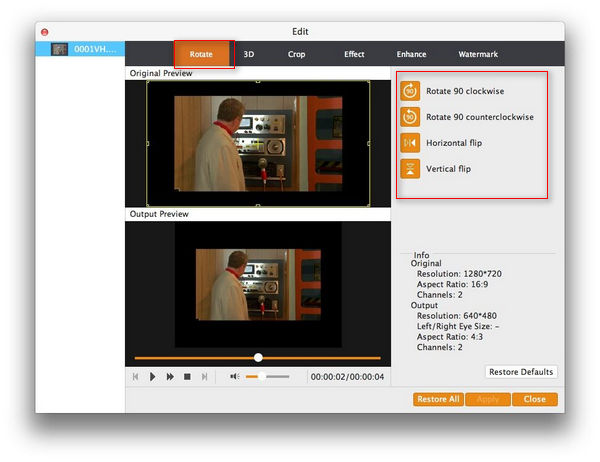This screenshot has width=600, height=462.
Task: Click the Original Preview video frame
Action: click(258, 144)
